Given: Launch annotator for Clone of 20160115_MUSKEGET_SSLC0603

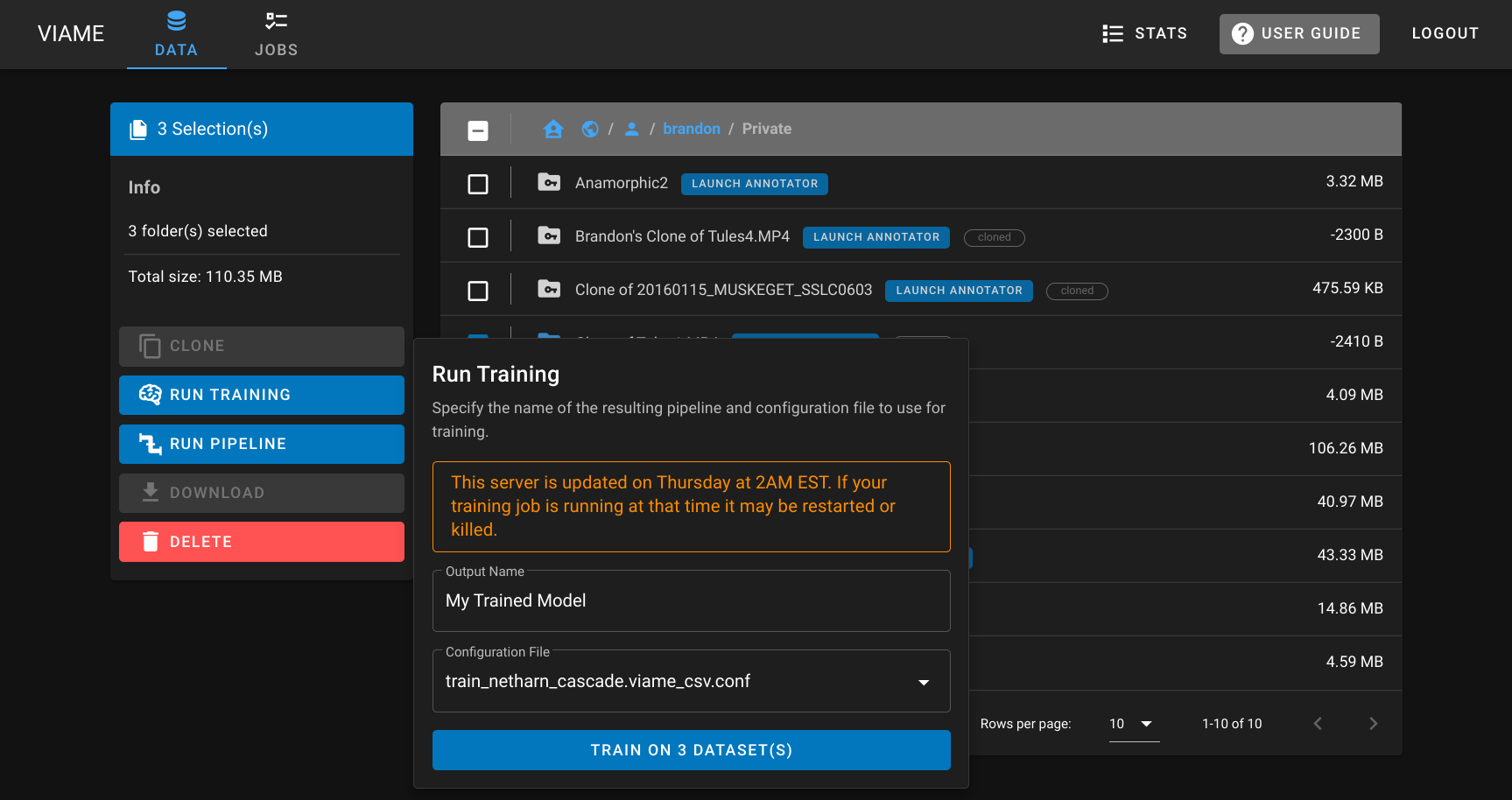Looking at the screenshot, I should click(959, 291).
